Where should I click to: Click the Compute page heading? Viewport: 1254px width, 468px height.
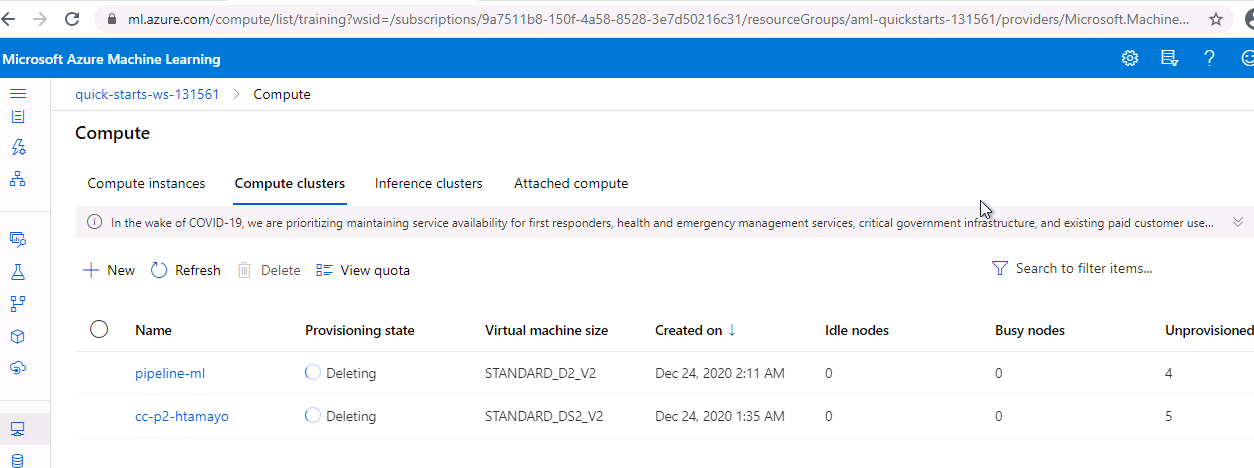(112, 133)
